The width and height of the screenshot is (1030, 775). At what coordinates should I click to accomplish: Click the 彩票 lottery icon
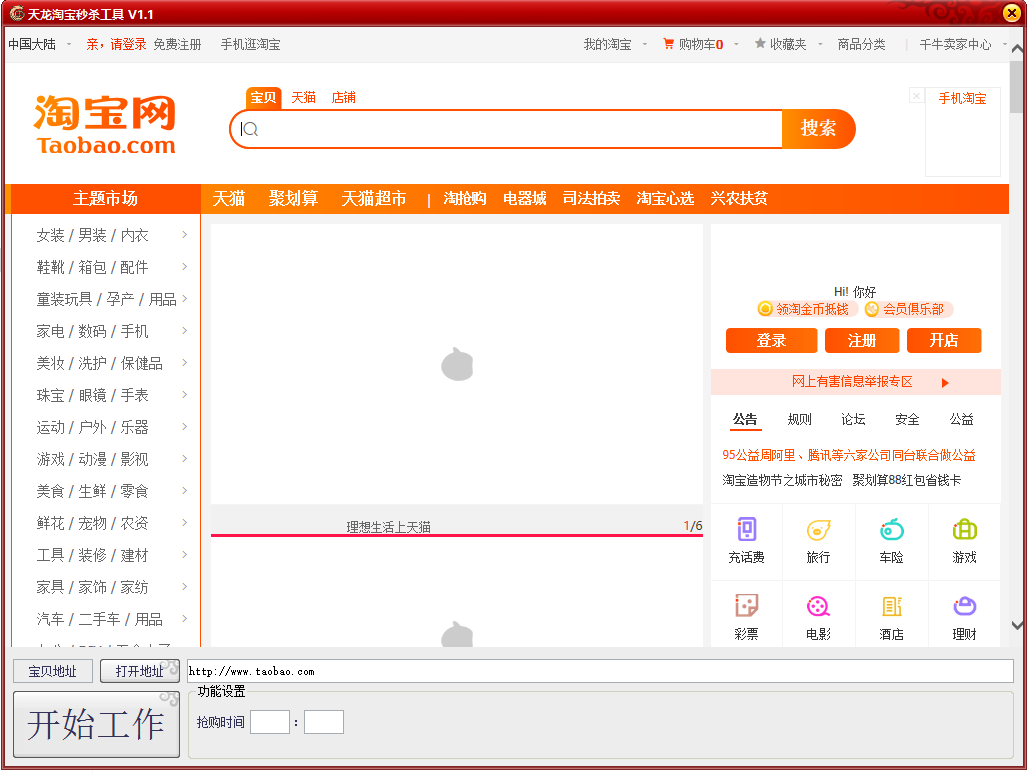746,606
